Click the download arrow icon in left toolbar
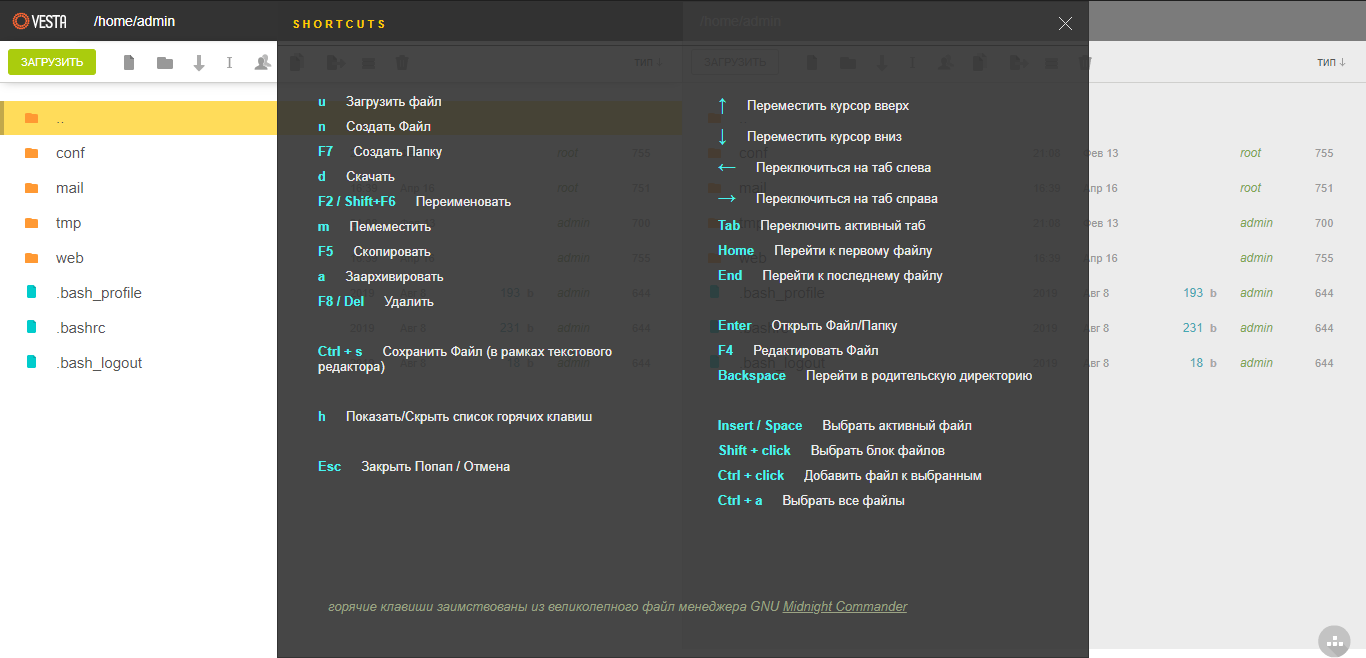Viewport: 1366px width, 658px height. coord(199,63)
